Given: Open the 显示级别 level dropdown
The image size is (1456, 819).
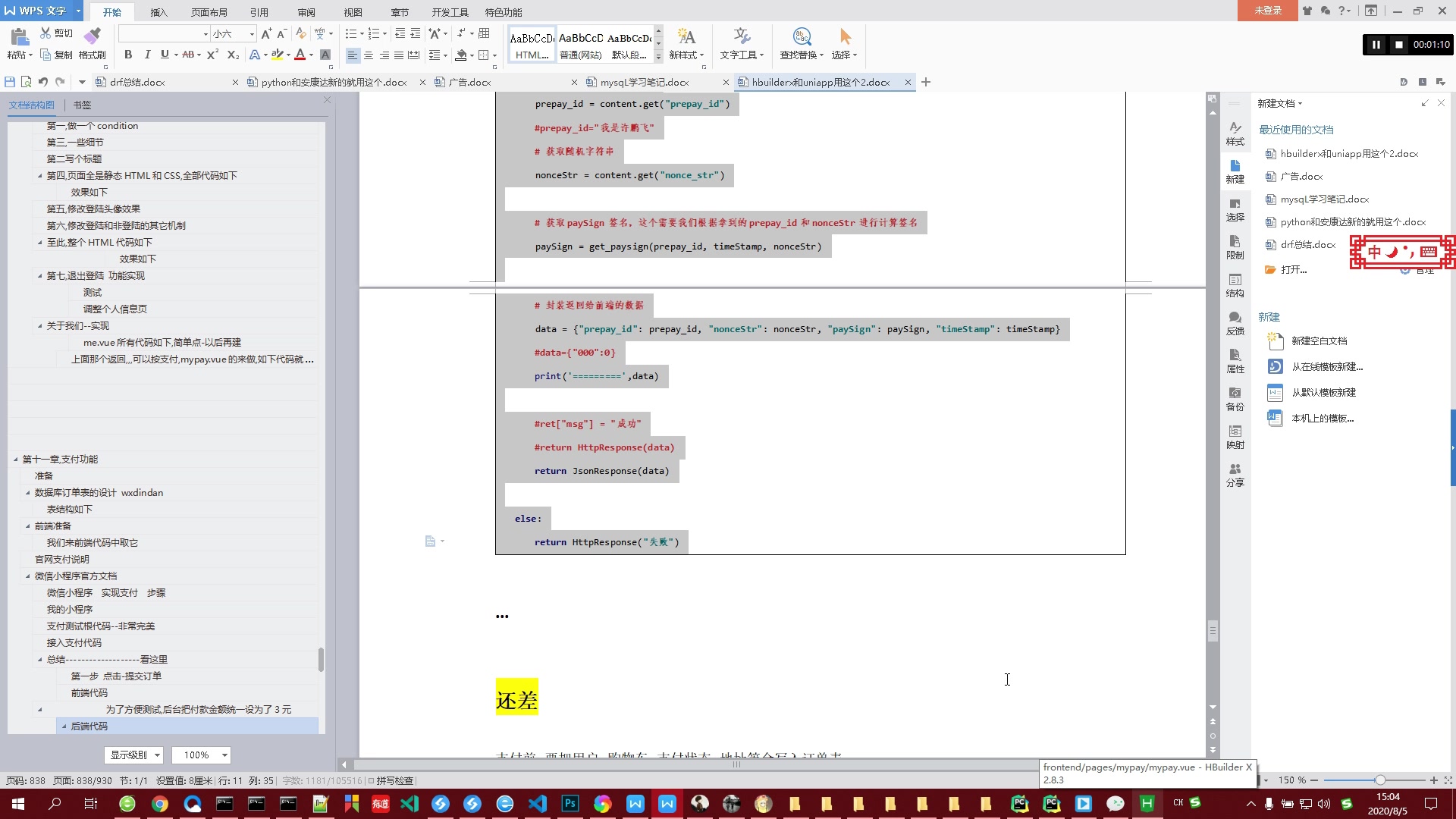Looking at the screenshot, I should (x=133, y=755).
